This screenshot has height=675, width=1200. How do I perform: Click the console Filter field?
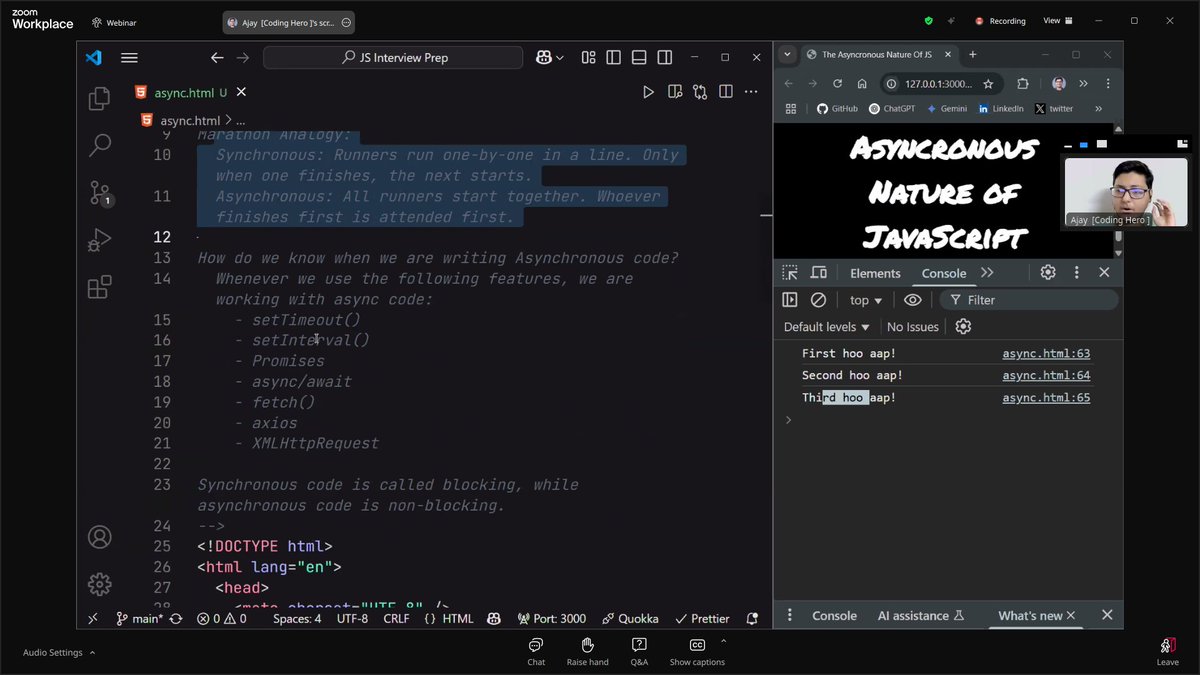(1029, 300)
